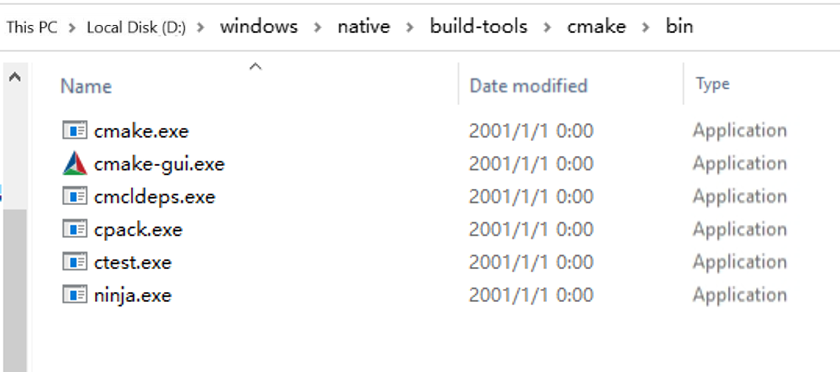
Task: Select the ninja.exe file name
Action: 132,295
